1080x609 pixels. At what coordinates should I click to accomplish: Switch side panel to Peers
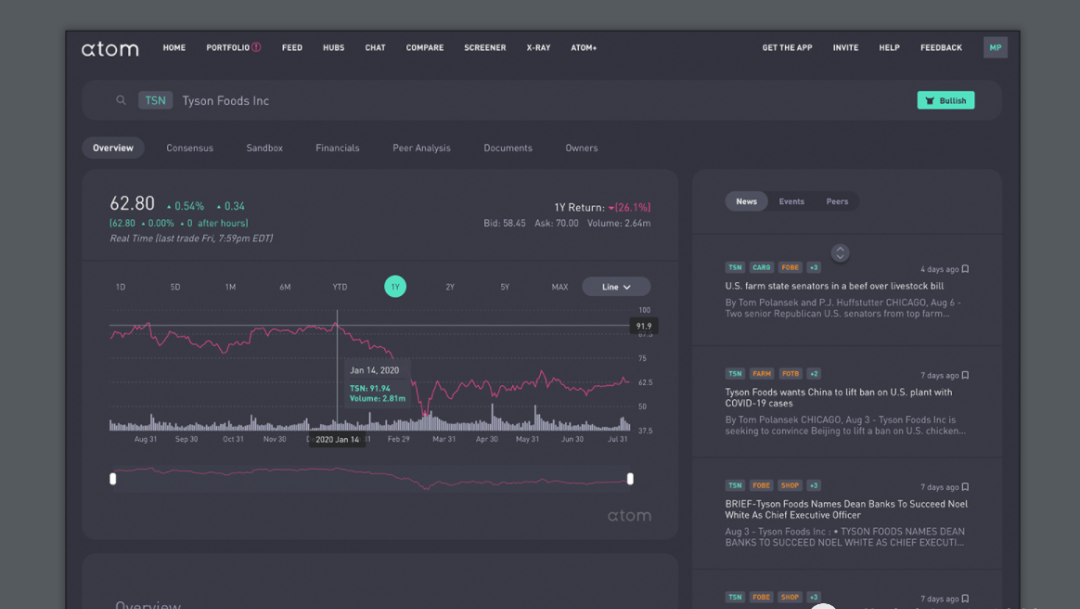pyautogui.click(x=837, y=201)
